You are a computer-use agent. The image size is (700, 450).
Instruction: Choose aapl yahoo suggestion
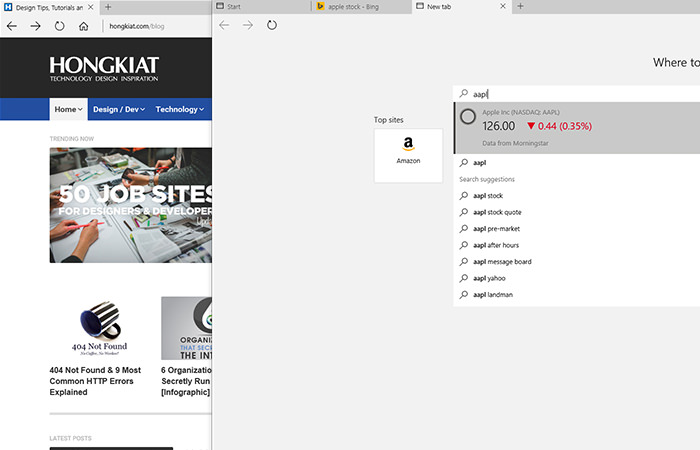pos(577,278)
